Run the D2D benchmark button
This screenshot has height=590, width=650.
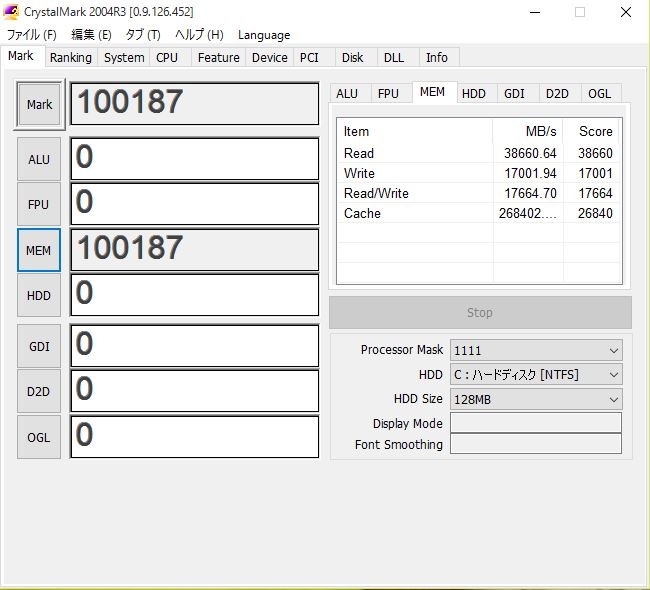39,392
